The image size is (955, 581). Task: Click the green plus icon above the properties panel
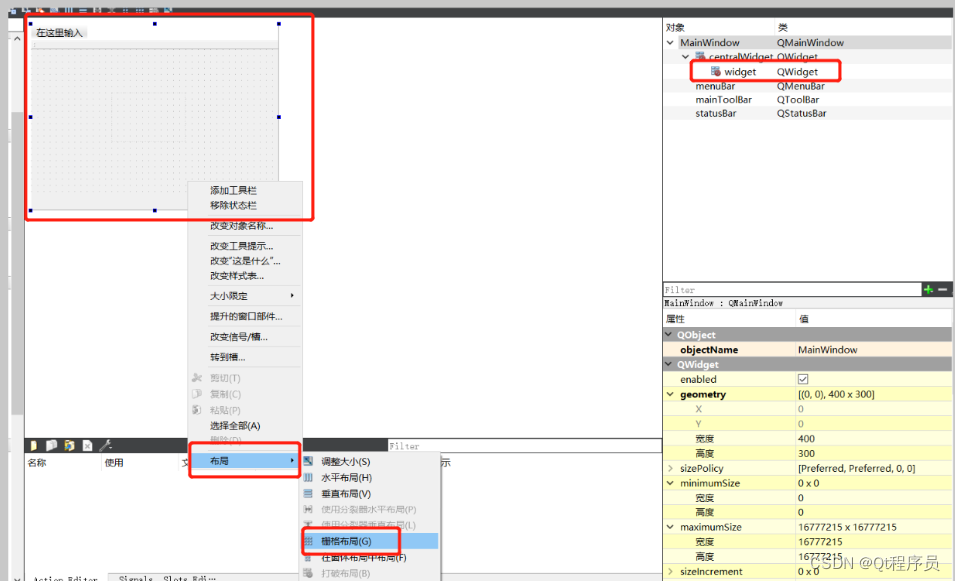click(x=926, y=289)
